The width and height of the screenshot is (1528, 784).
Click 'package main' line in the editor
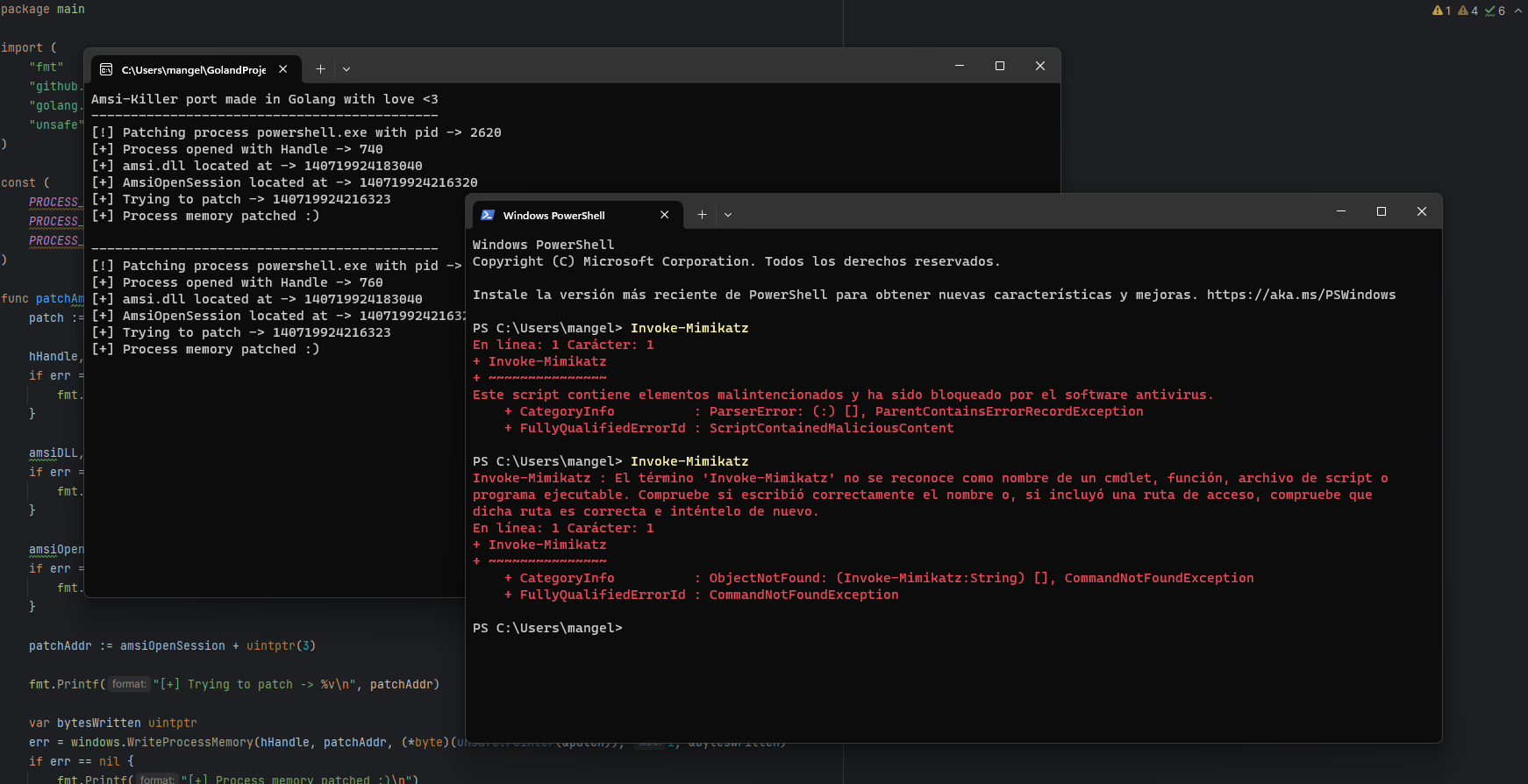pyautogui.click(x=43, y=9)
